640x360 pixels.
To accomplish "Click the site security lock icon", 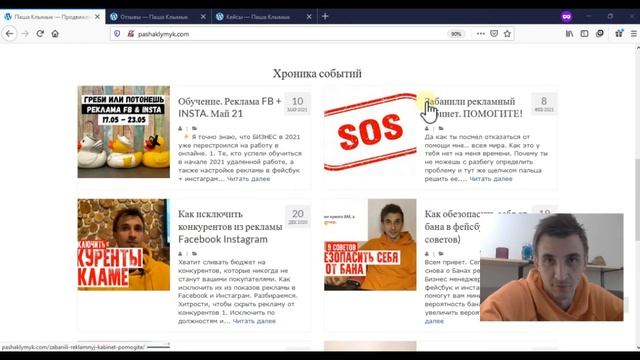I will point(131,34).
